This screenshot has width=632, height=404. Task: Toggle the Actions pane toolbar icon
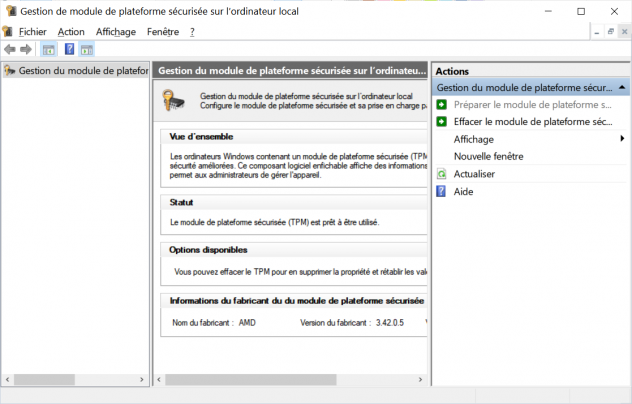click(x=89, y=49)
